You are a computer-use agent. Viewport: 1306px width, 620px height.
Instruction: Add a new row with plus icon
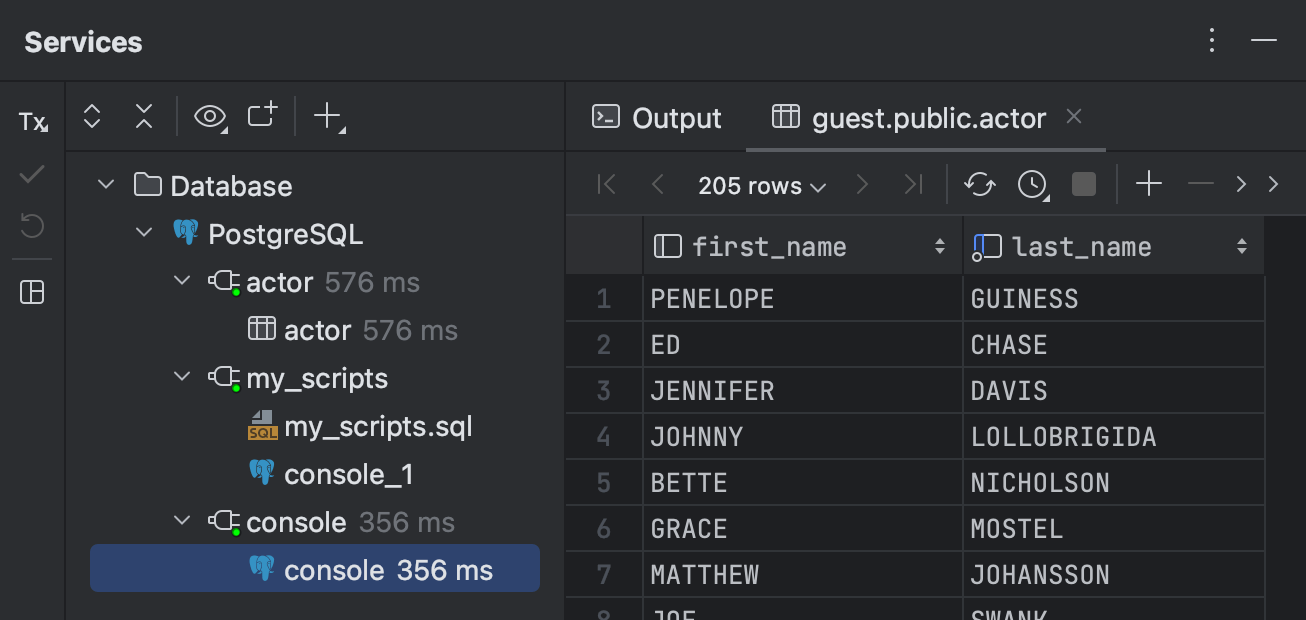pyautogui.click(x=1148, y=184)
